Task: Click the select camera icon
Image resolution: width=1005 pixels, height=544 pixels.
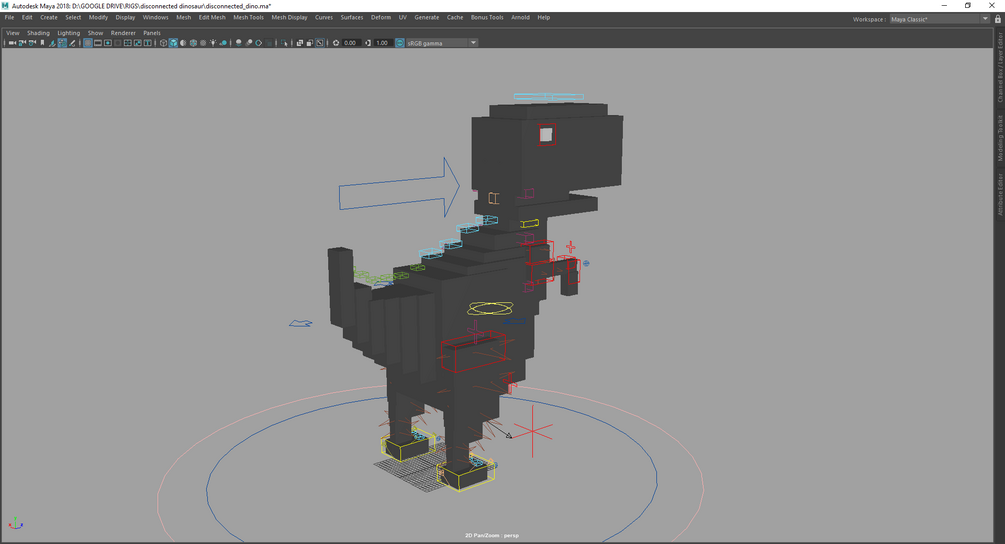Action: (12, 43)
